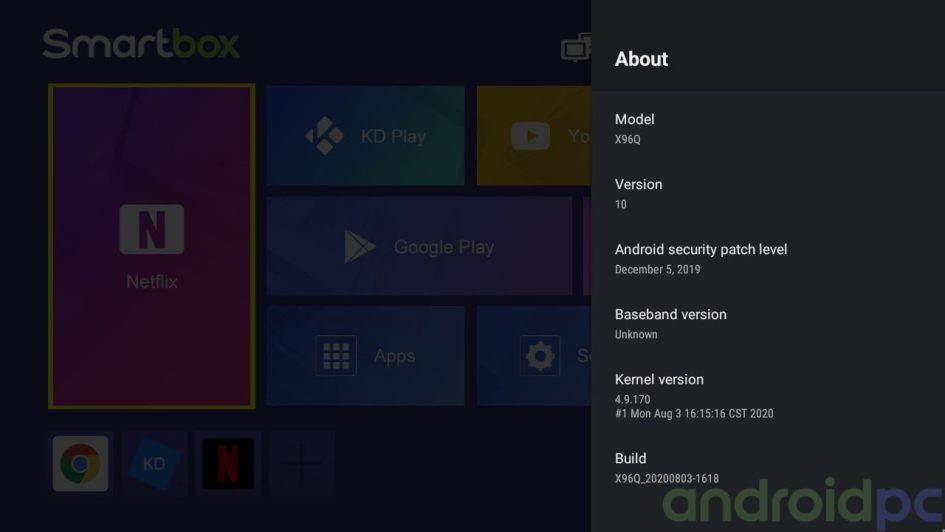Launch Chrome from the shortcut row
Image resolution: width=945 pixels, height=532 pixels.
[x=80, y=463]
